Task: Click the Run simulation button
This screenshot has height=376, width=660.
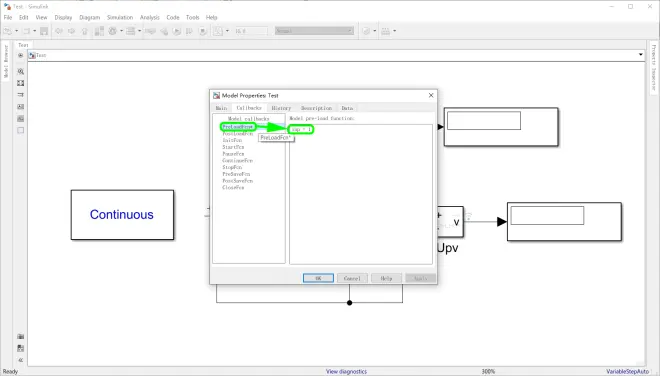Action: 177,31
